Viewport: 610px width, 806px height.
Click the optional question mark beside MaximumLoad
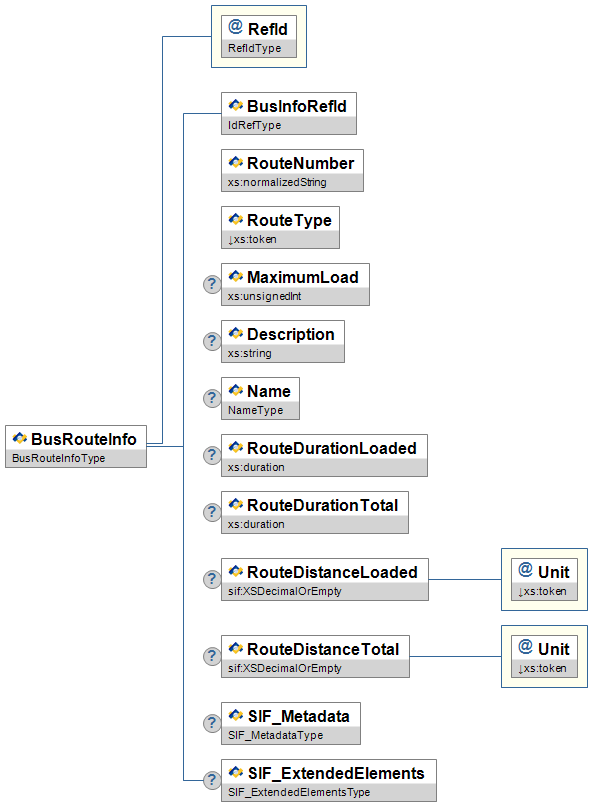tap(212, 284)
